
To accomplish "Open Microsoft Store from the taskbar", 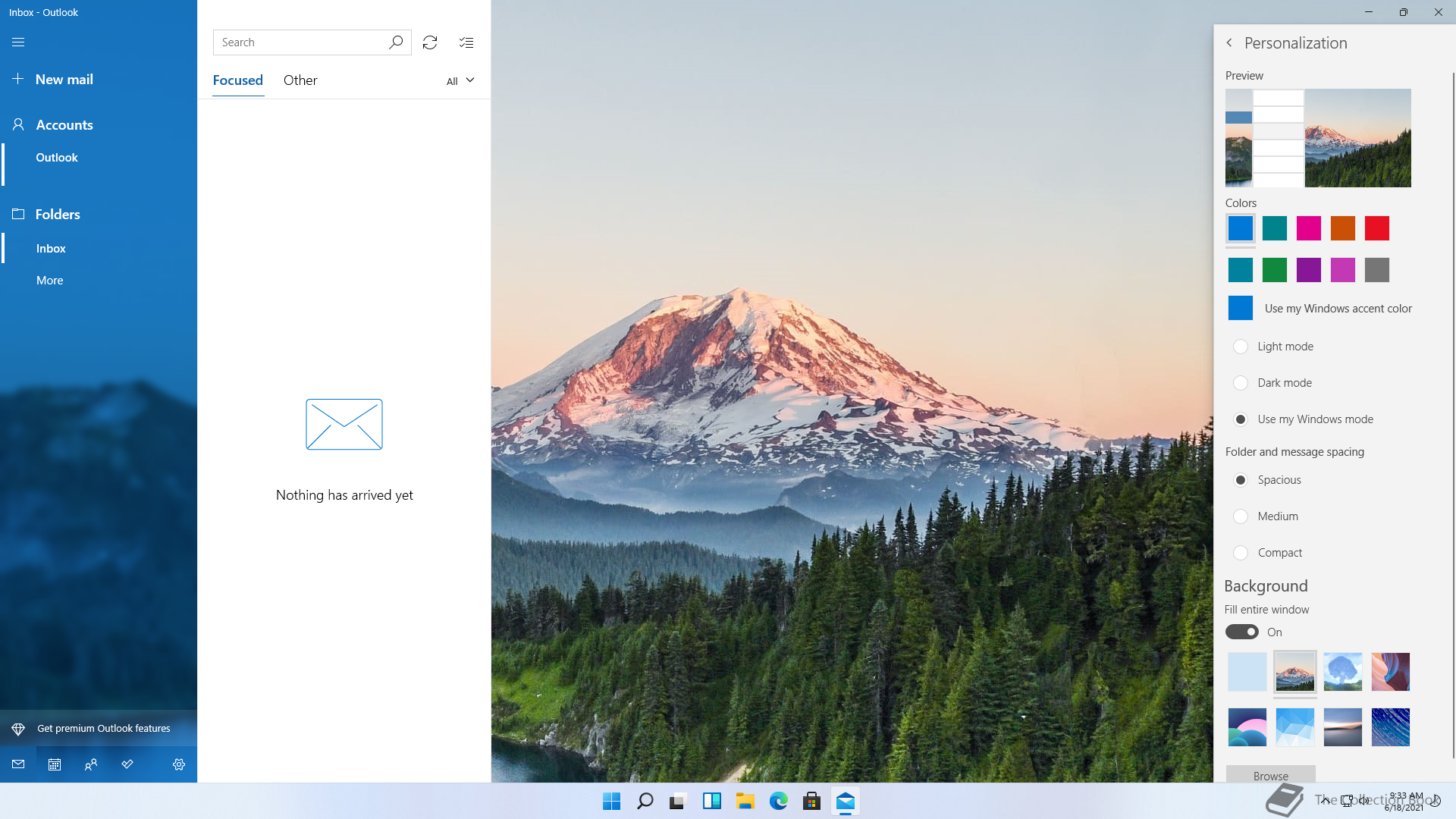I will tap(811, 801).
